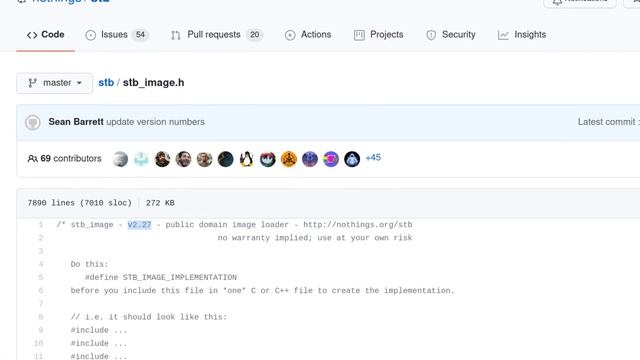Open the Pull requests tab
The width and height of the screenshot is (640, 360).
click(x=217, y=35)
